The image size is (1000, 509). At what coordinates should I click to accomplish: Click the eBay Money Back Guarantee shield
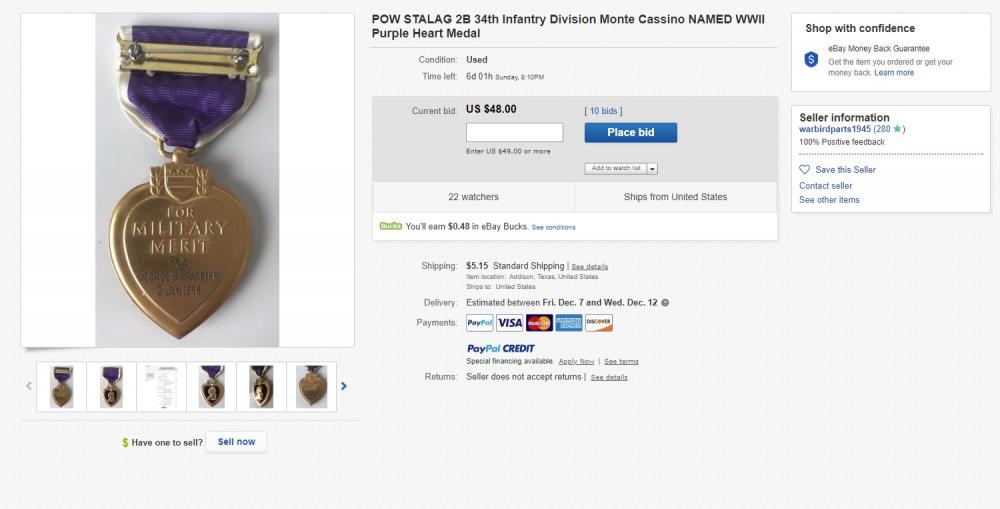click(x=811, y=60)
